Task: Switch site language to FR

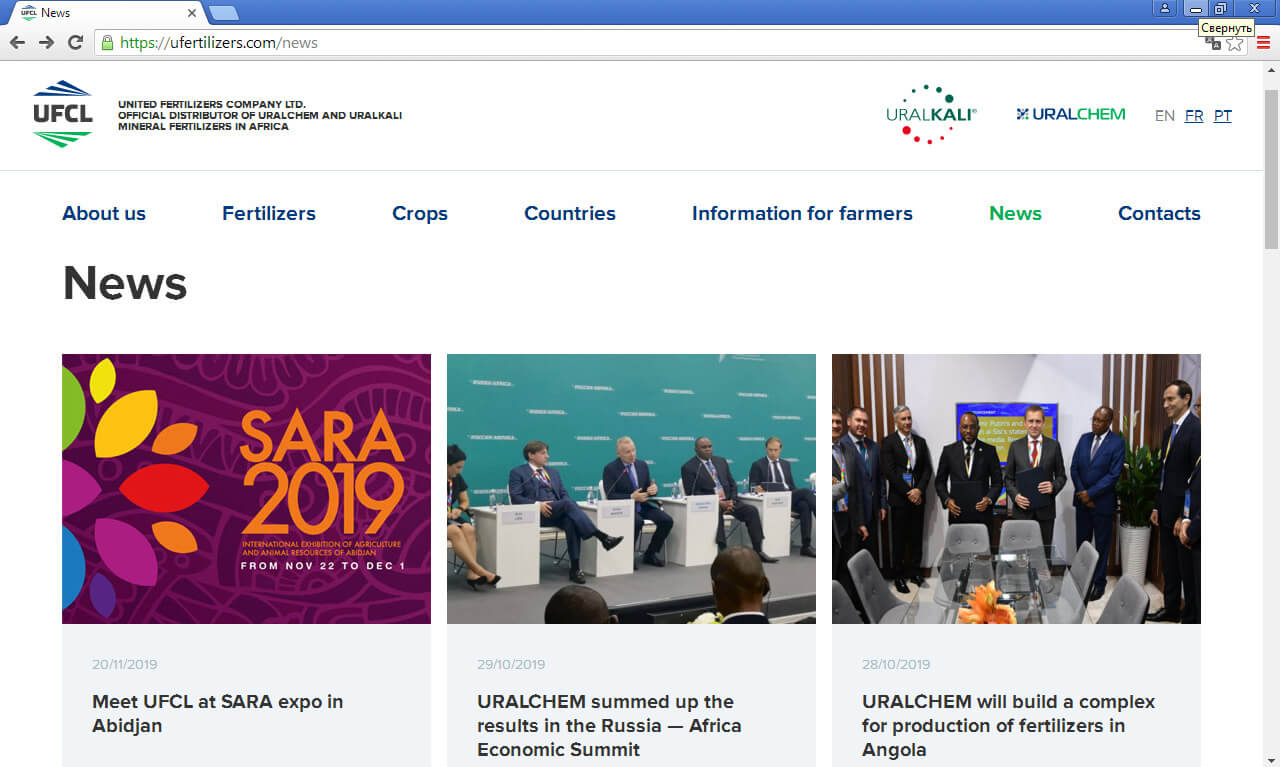Action: pos(1193,116)
